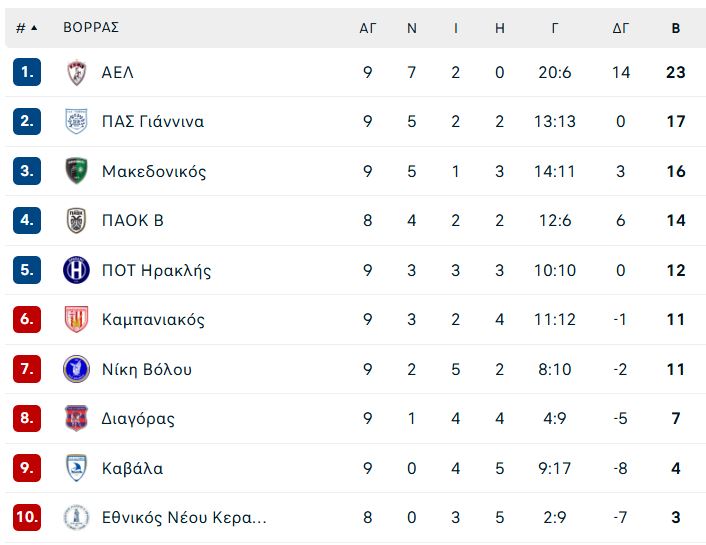The width and height of the screenshot is (706, 545).
Task: Select the Ν wins column header
Action: coord(412,28)
